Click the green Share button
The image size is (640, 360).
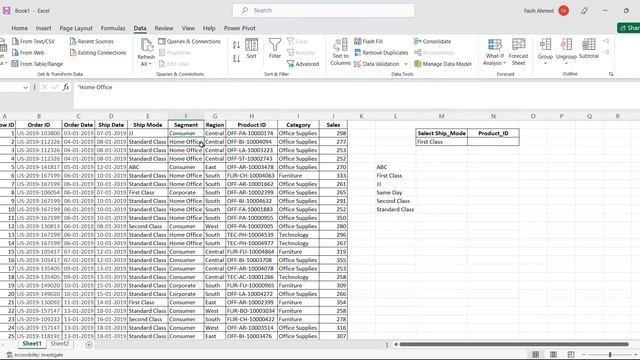click(x=629, y=28)
